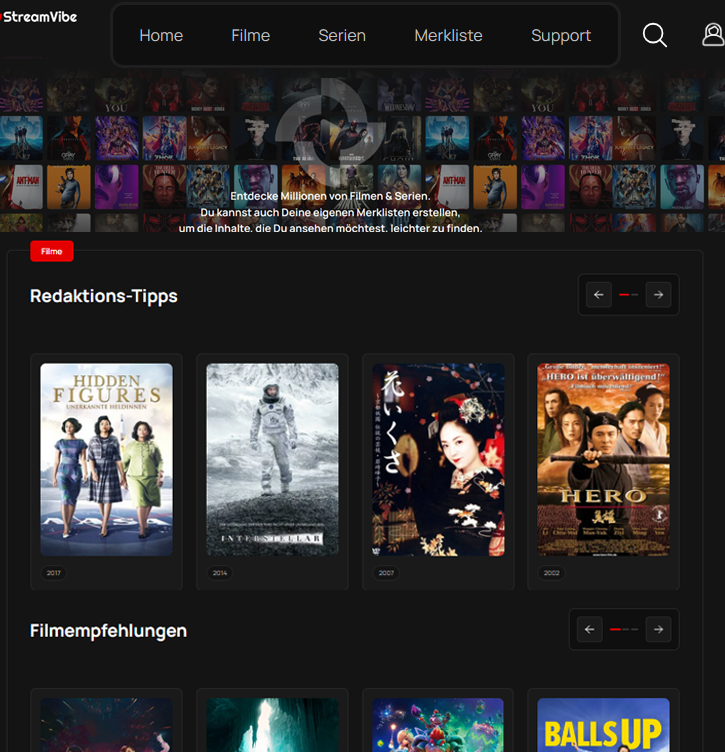Screen dimensions: 725x752
Task: Show next Filmempfehlungen with right arrow
Action: click(x=658, y=629)
